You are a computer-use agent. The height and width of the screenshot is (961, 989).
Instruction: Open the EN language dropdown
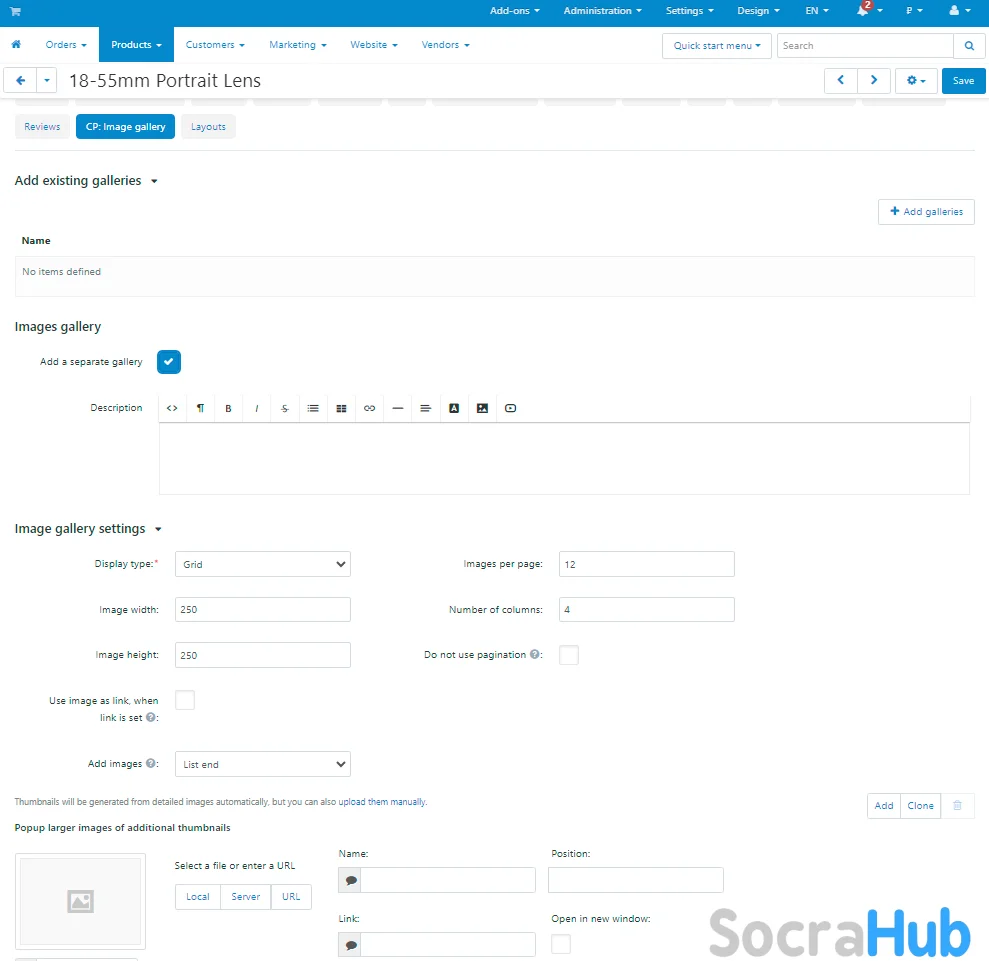(817, 11)
